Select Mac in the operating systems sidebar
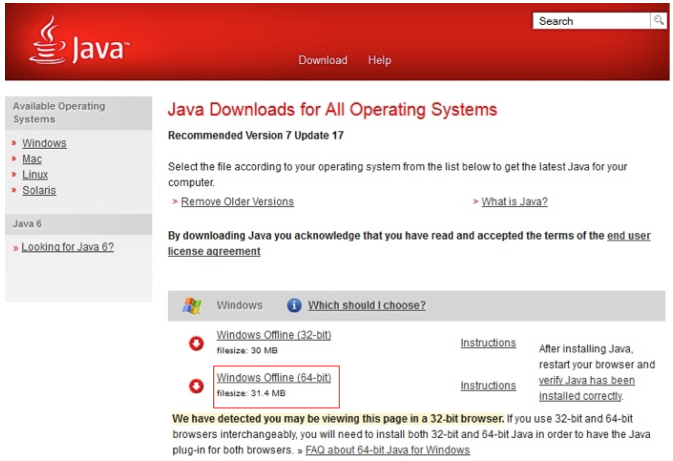The image size is (673, 461). coord(32,159)
